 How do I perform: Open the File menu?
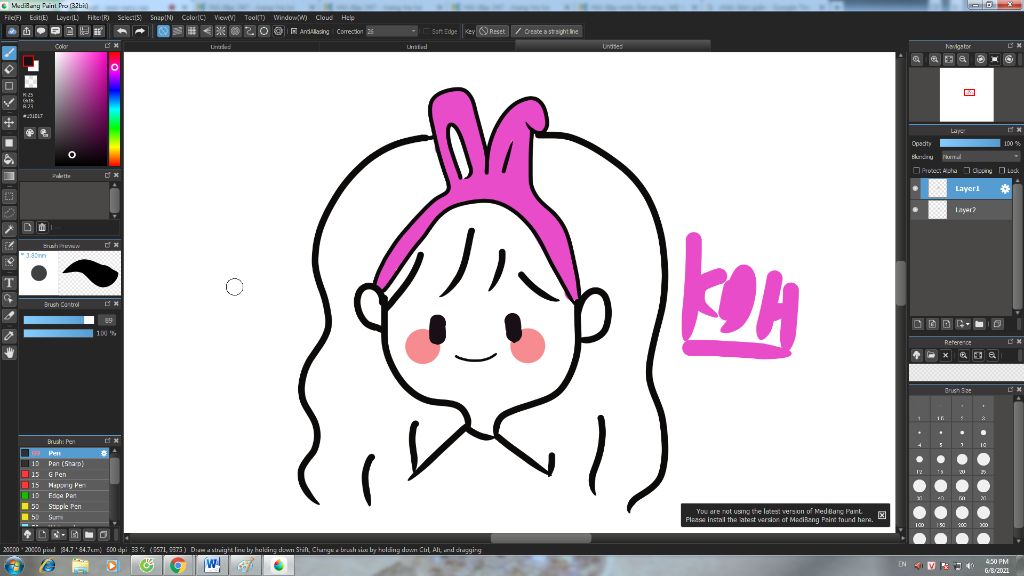12,18
